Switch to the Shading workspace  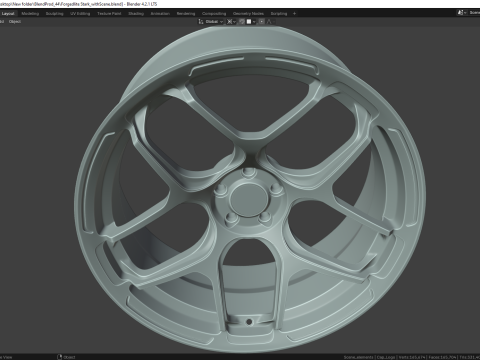point(136,14)
